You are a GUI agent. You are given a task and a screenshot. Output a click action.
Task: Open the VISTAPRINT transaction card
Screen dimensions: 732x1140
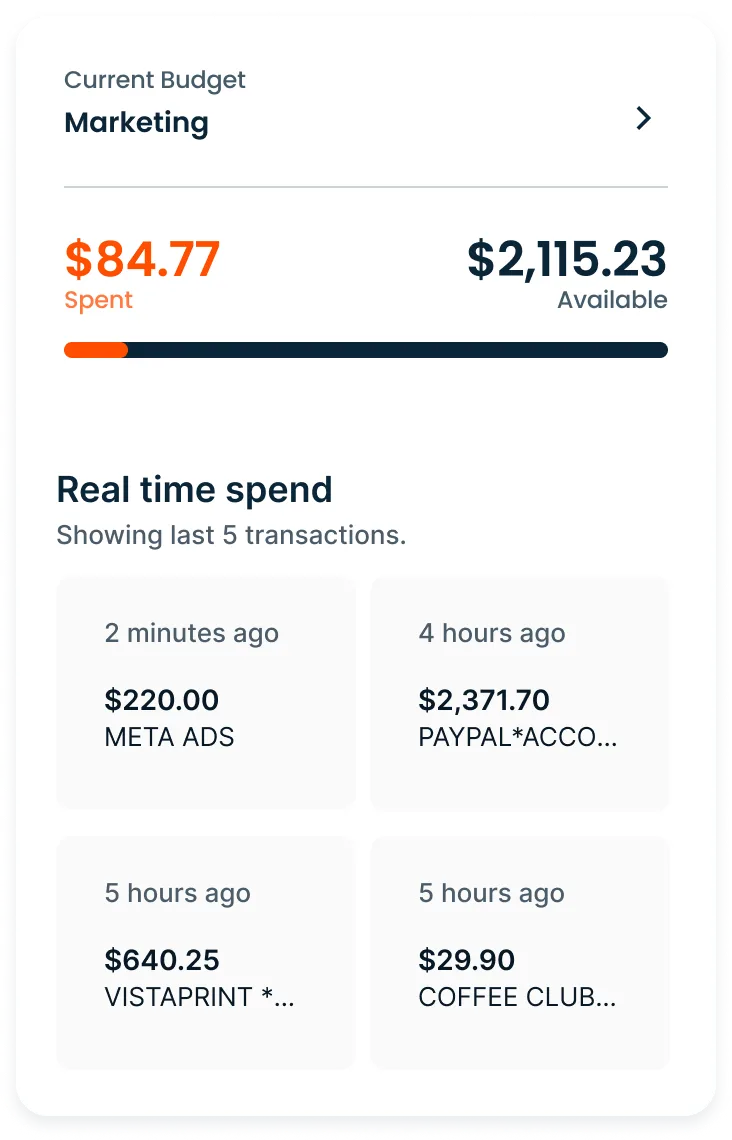[206, 952]
